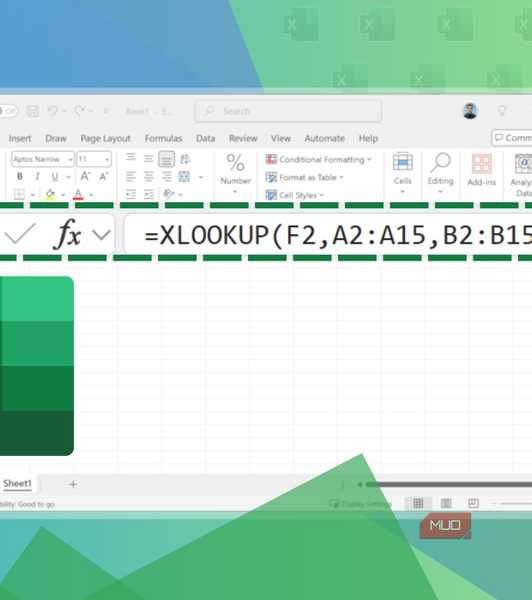Click the text Orientation icon
Screen dimensions: 532x600
(x=169, y=194)
